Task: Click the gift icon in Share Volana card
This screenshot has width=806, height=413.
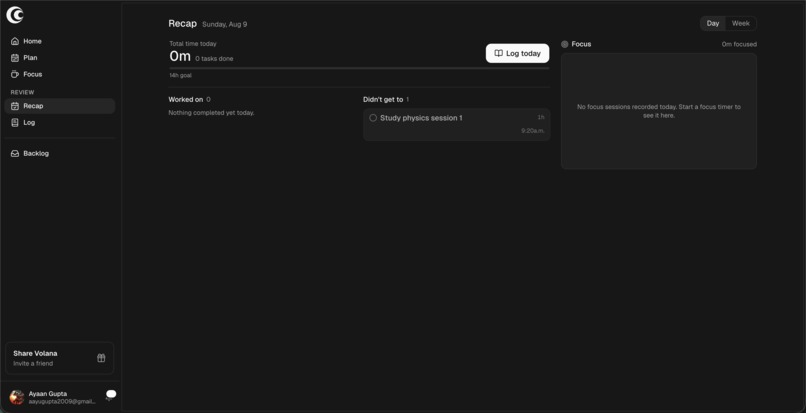Action: (101, 358)
